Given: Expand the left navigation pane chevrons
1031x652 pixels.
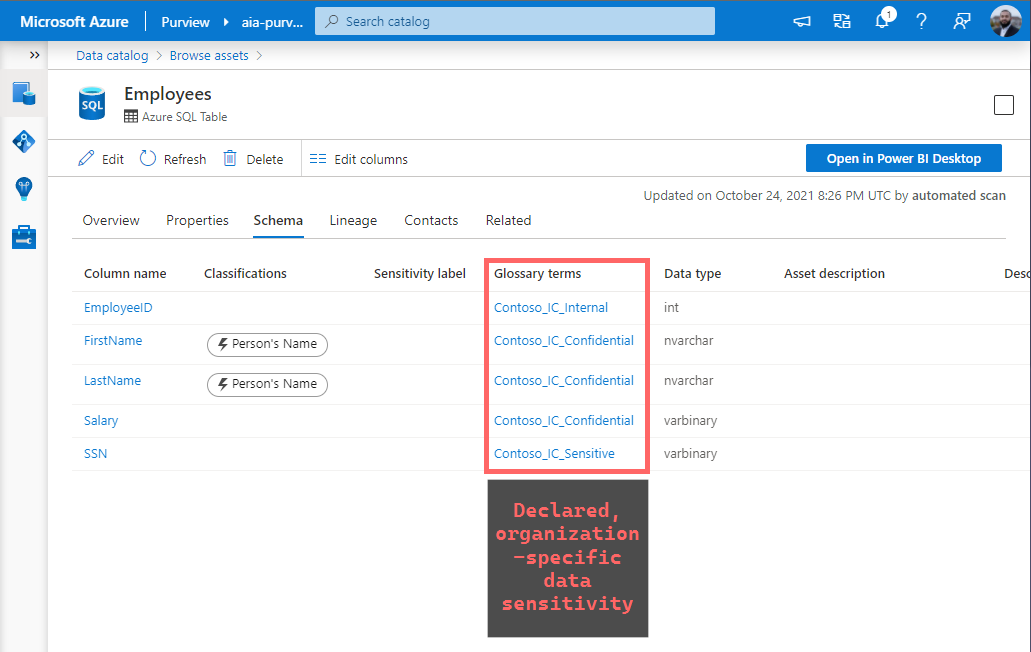Looking at the screenshot, I should click(34, 55).
